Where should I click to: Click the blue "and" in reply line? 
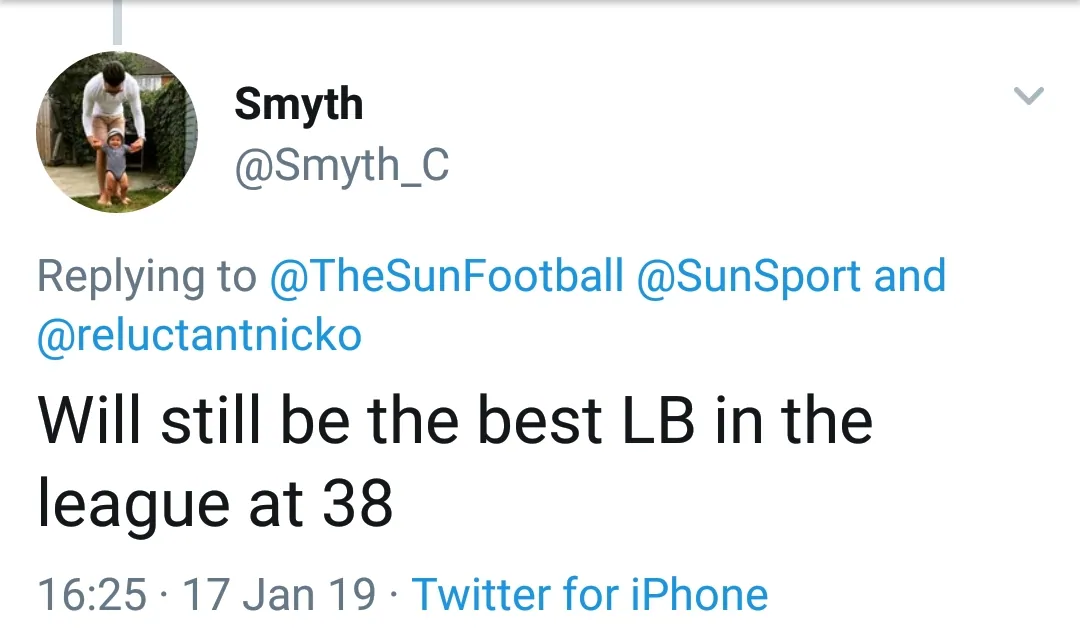coord(909,276)
